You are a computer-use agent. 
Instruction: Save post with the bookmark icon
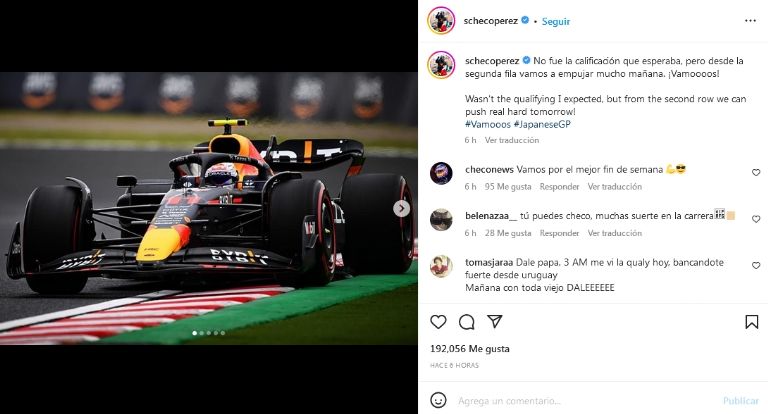pos(752,322)
